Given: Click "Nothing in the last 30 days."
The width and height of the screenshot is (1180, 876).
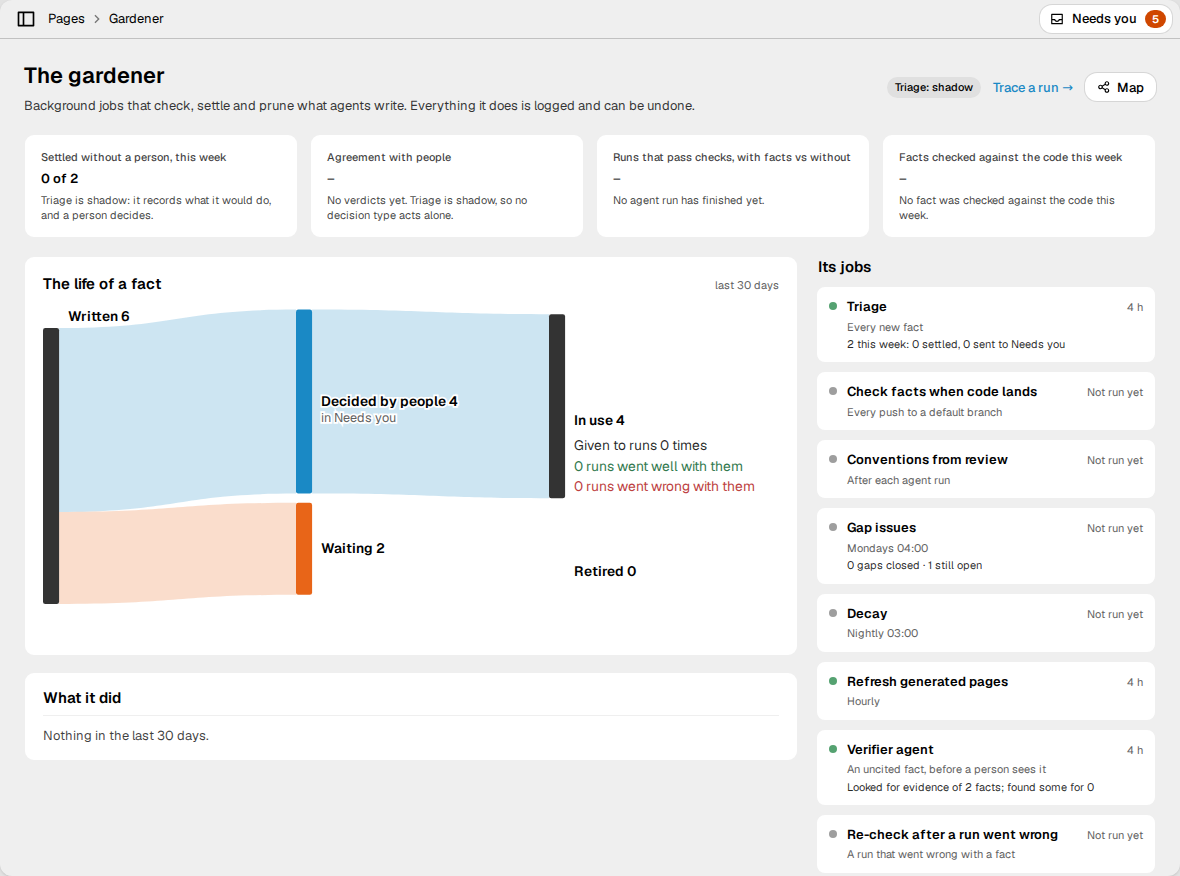Looking at the screenshot, I should tap(126, 735).
